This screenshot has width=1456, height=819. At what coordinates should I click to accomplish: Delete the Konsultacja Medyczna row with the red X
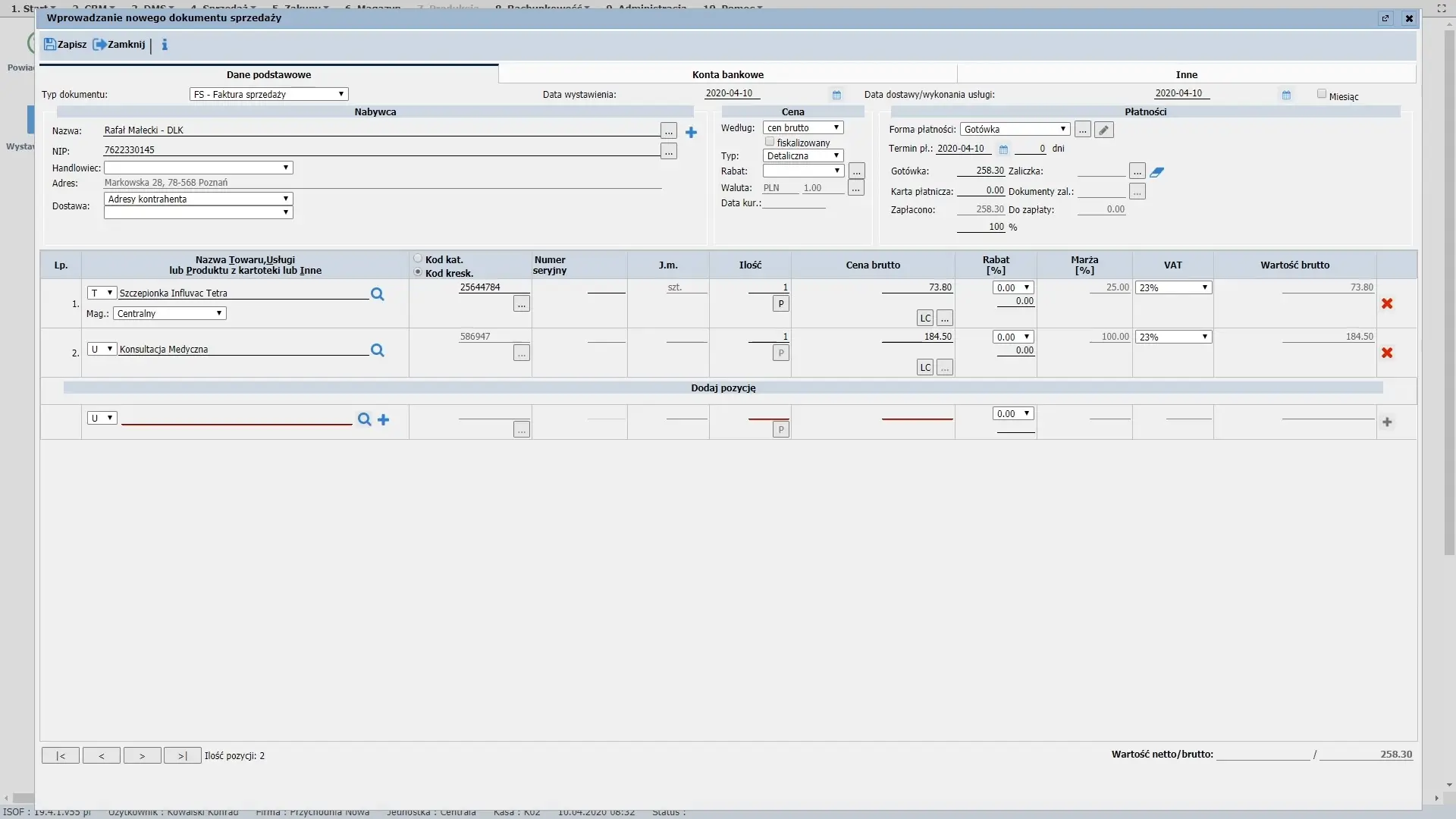(1387, 353)
